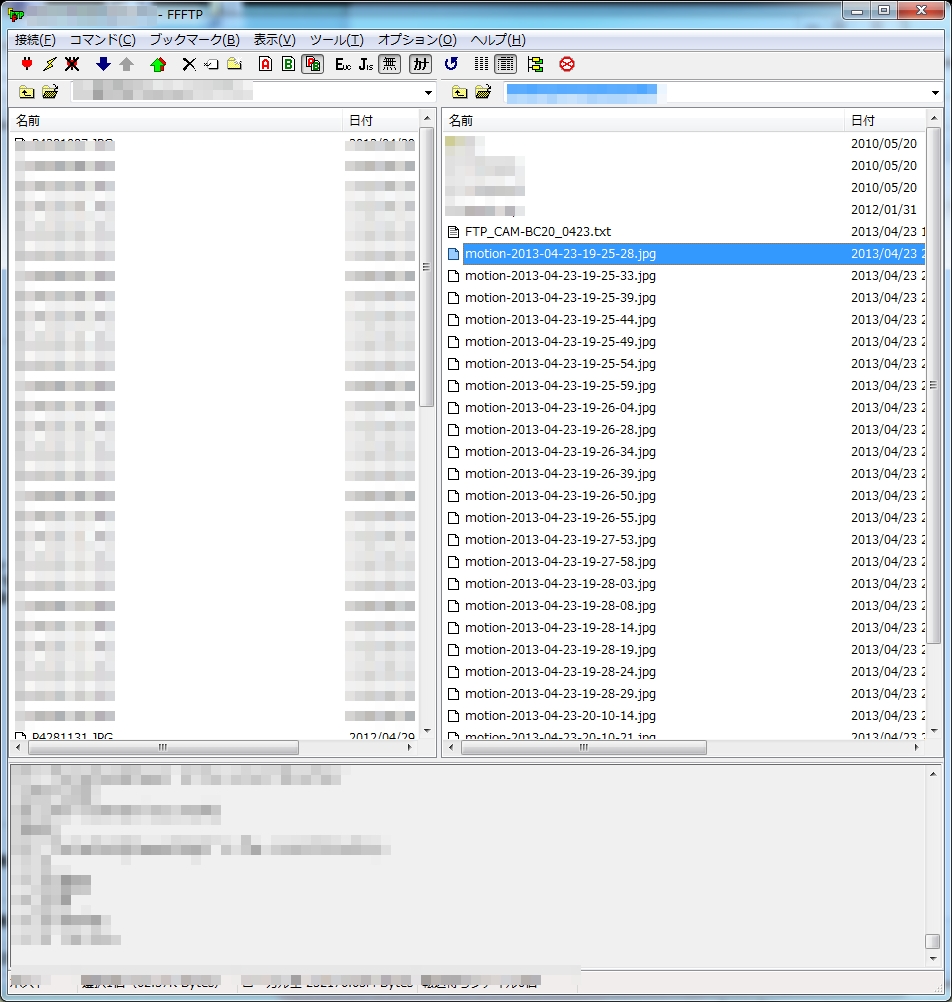Viewport: 952px width, 1002px height.
Task: Open the ブックマーク(B) menu
Action: click(194, 40)
